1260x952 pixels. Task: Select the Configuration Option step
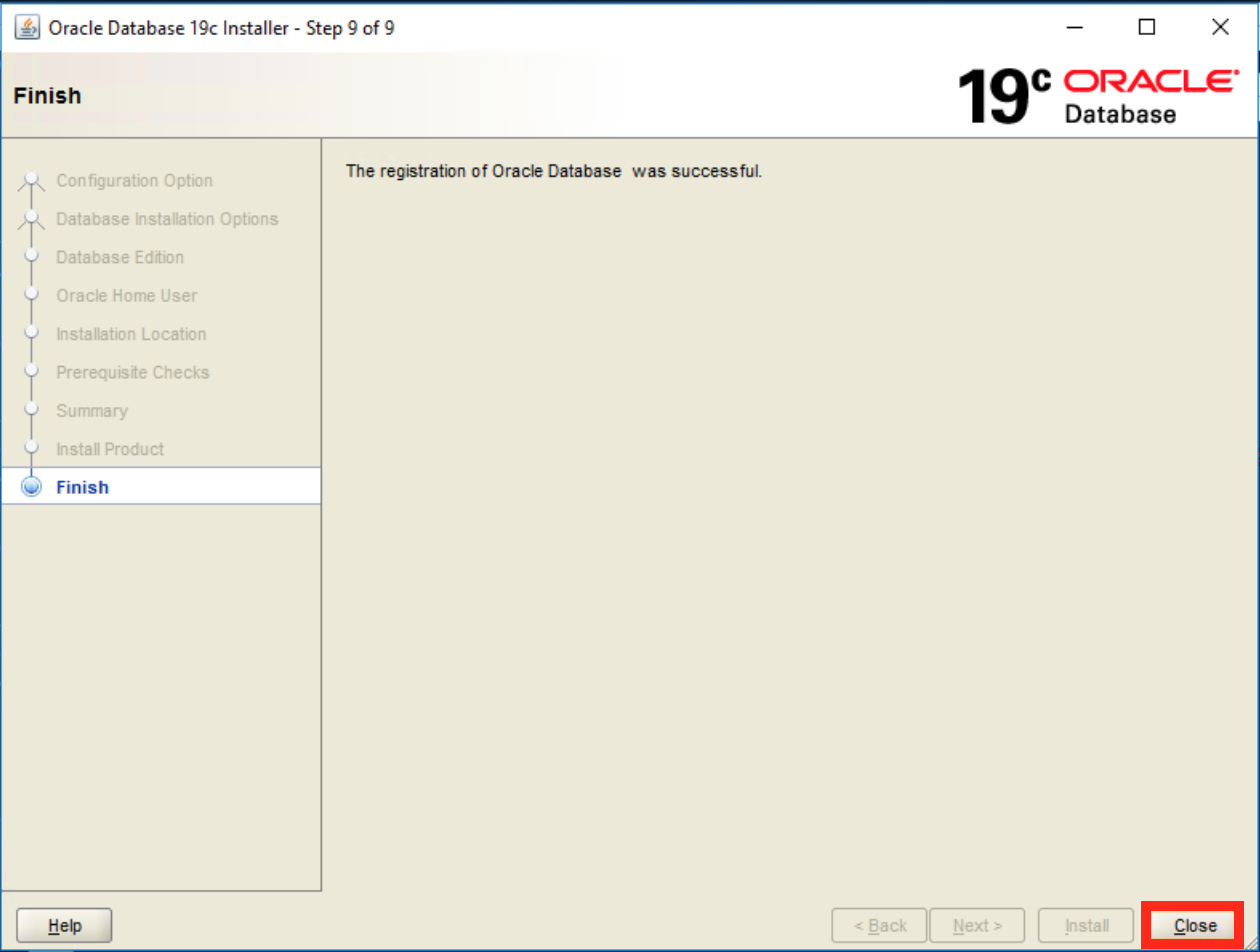click(134, 181)
